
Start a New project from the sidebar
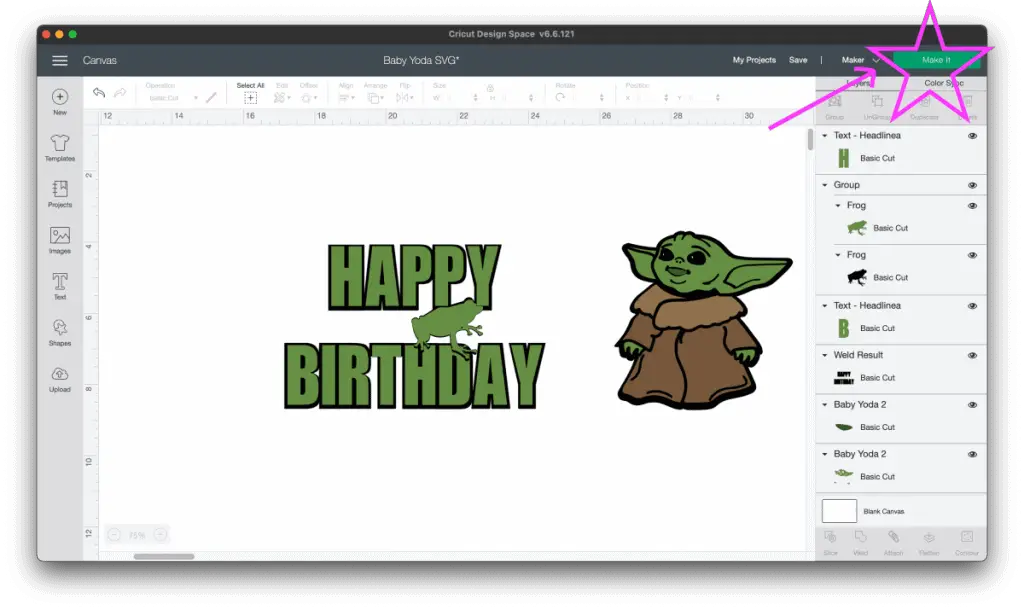coord(59,102)
